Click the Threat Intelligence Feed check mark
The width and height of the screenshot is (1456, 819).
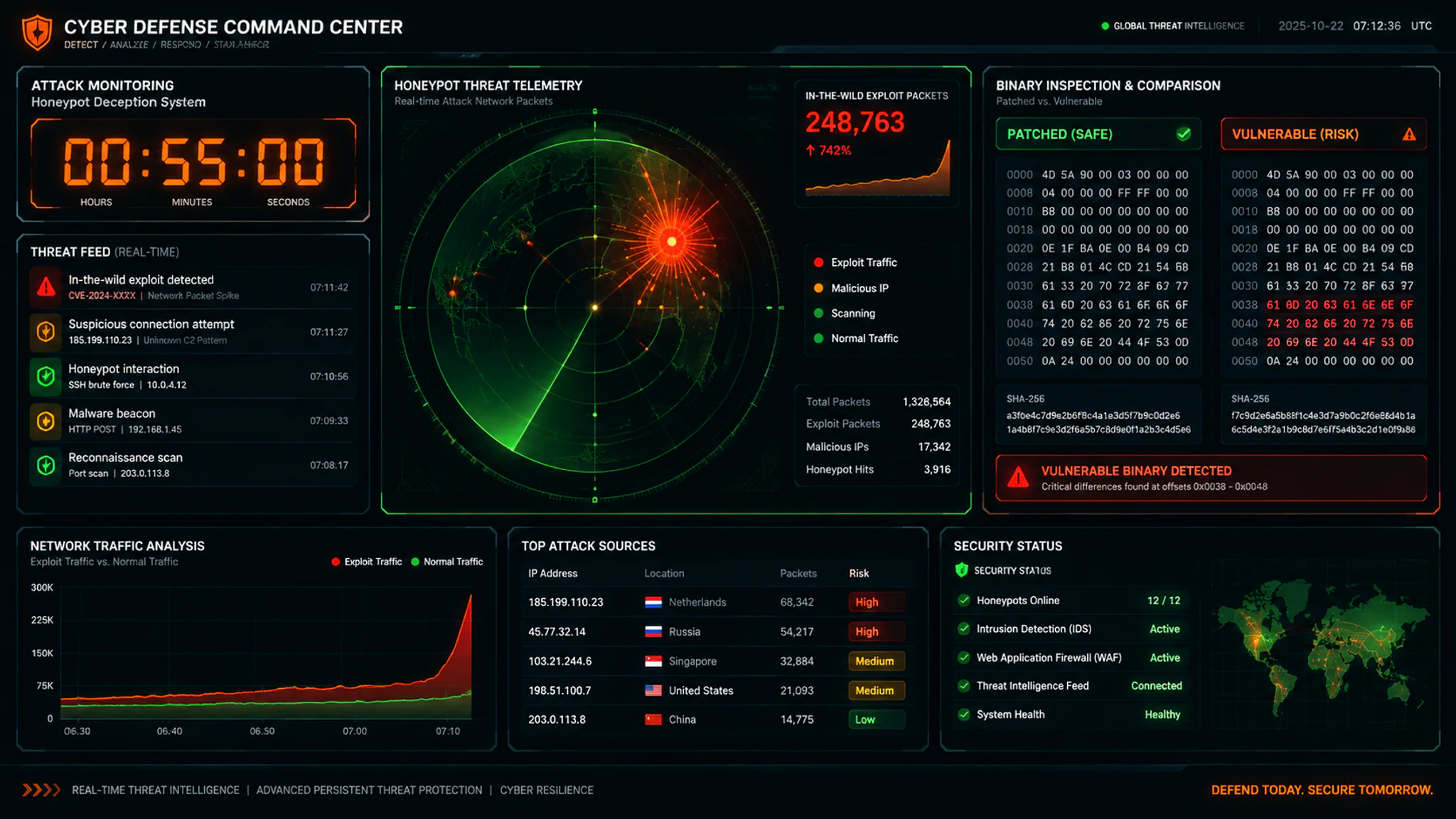click(x=964, y=686)
